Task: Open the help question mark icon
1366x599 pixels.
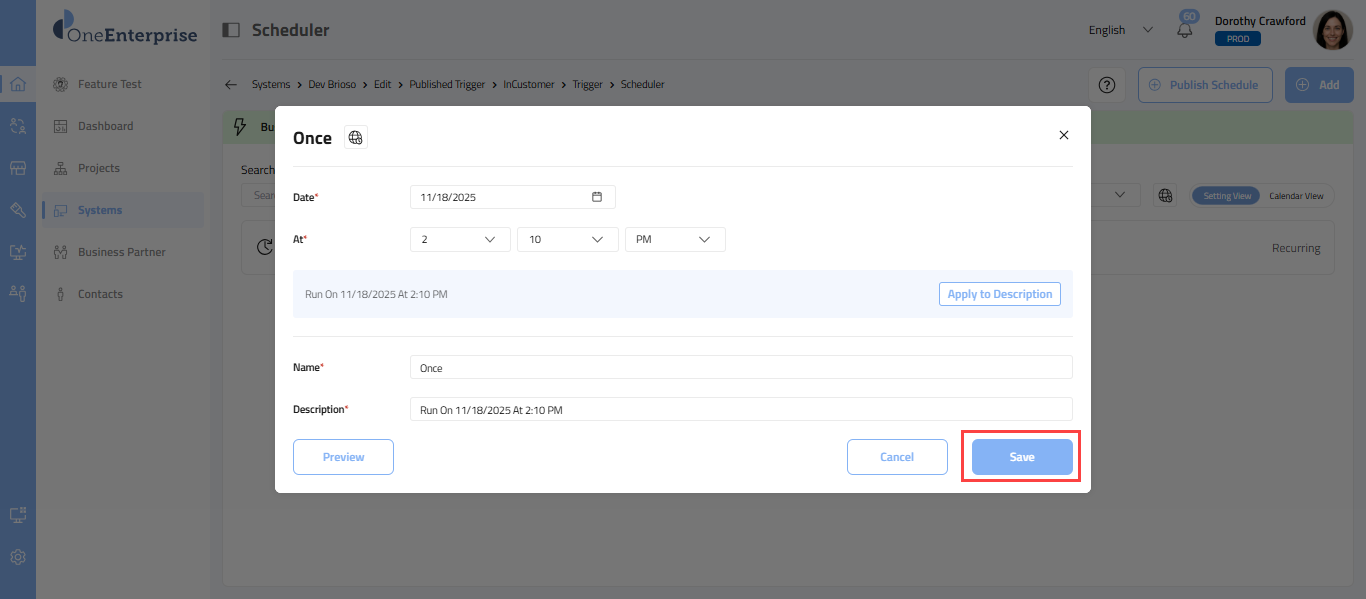Action: [x=1106, y=85]
